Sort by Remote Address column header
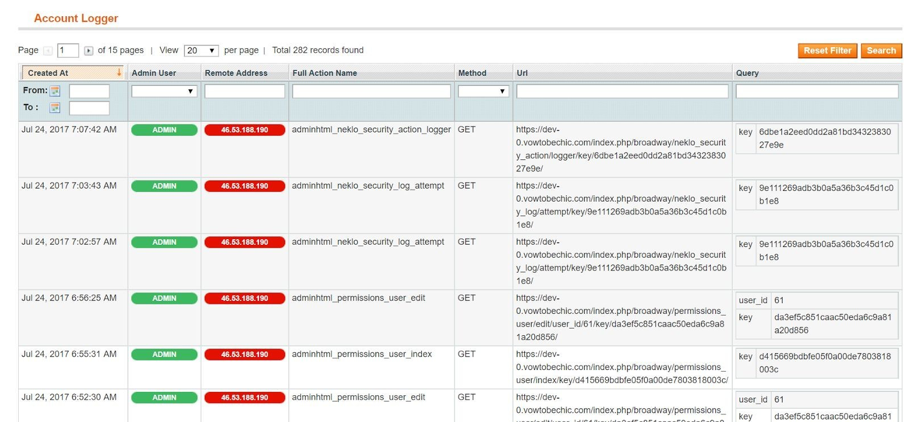 236,73
